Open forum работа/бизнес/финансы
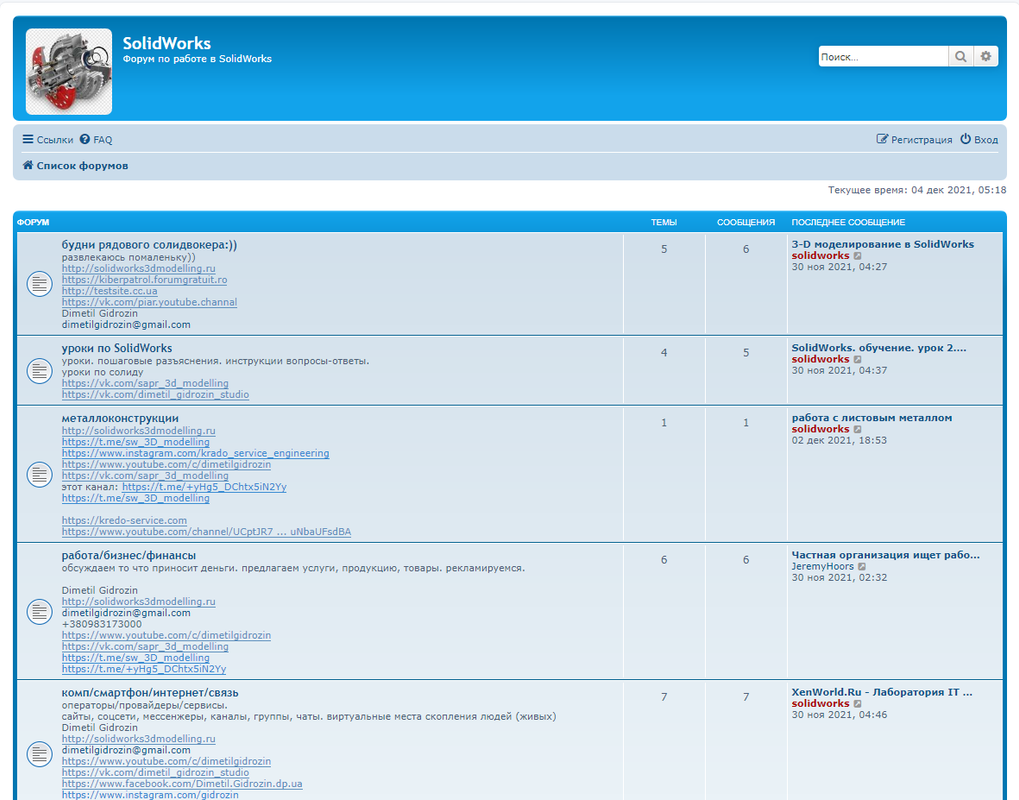Viewport: 1019px width, 800px height. [x=129, y=556]
